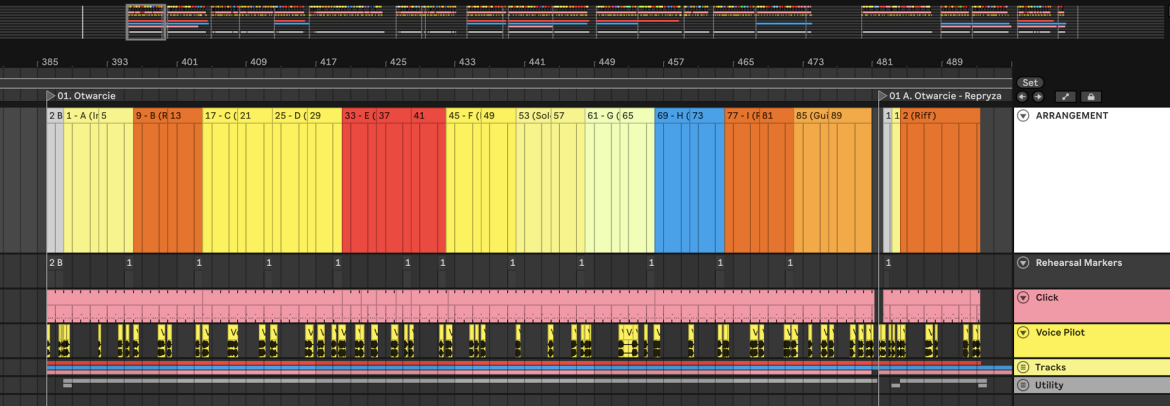This screenshot has width=1170, height=406.
Task: Unfold the Utility group icon
Action: click(1023, 385)
